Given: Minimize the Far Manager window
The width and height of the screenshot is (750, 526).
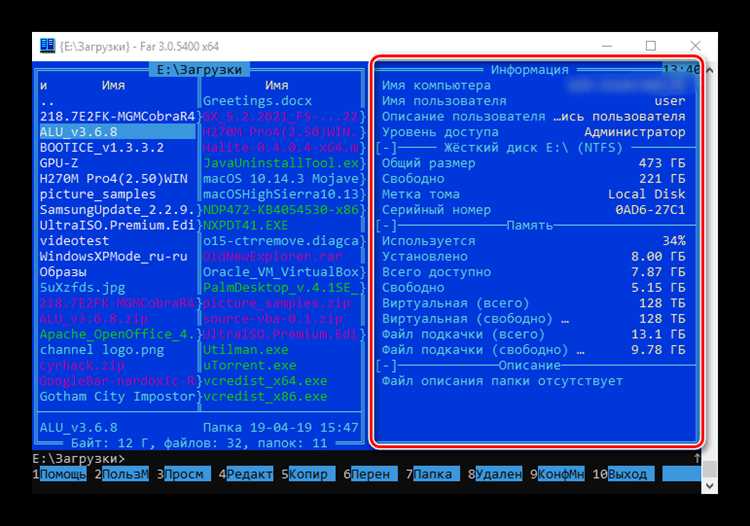Looking at the screenshot, I should (607, 46).
